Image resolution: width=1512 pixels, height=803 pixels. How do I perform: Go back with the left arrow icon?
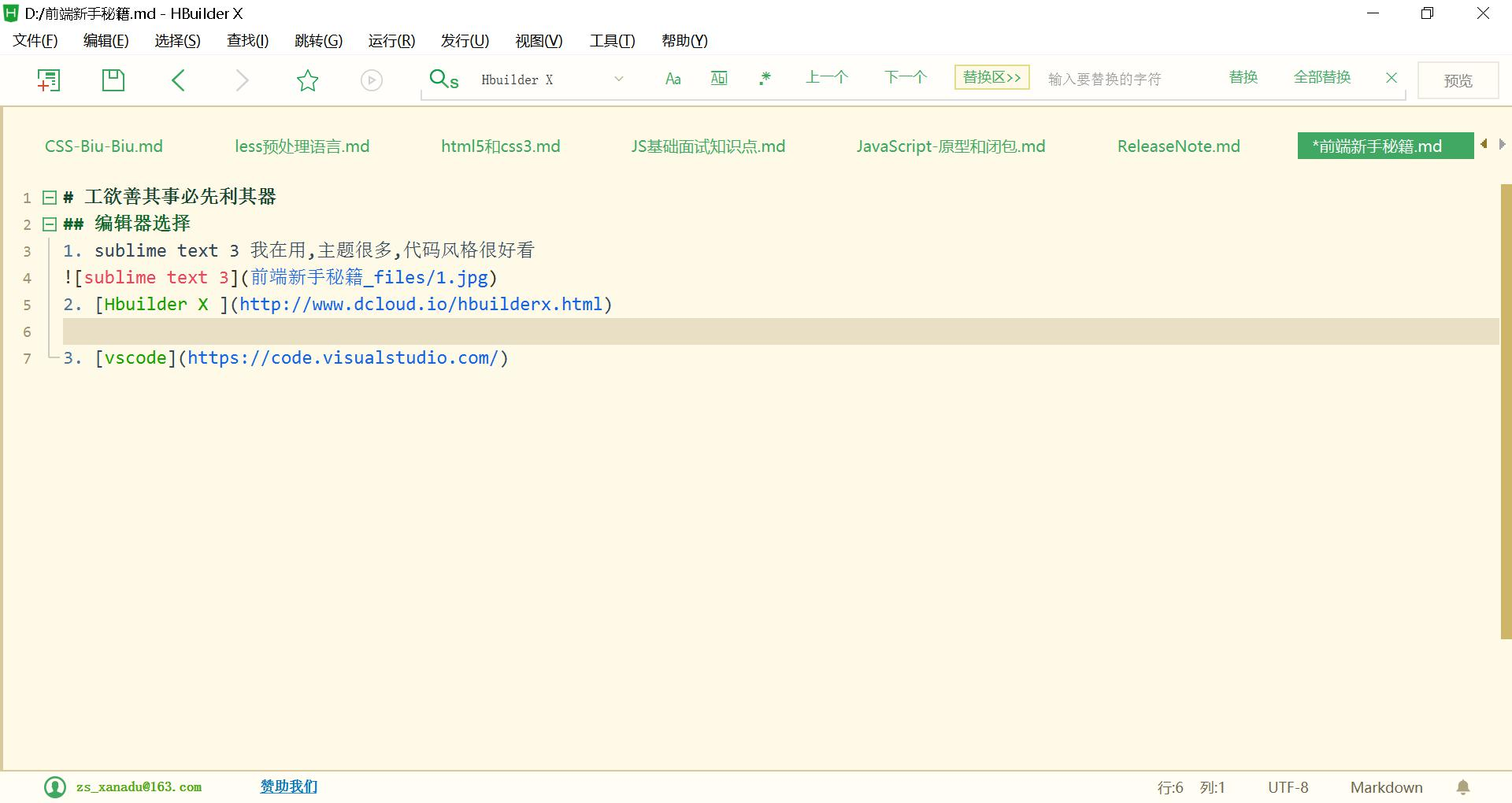(x=178, y=80)
